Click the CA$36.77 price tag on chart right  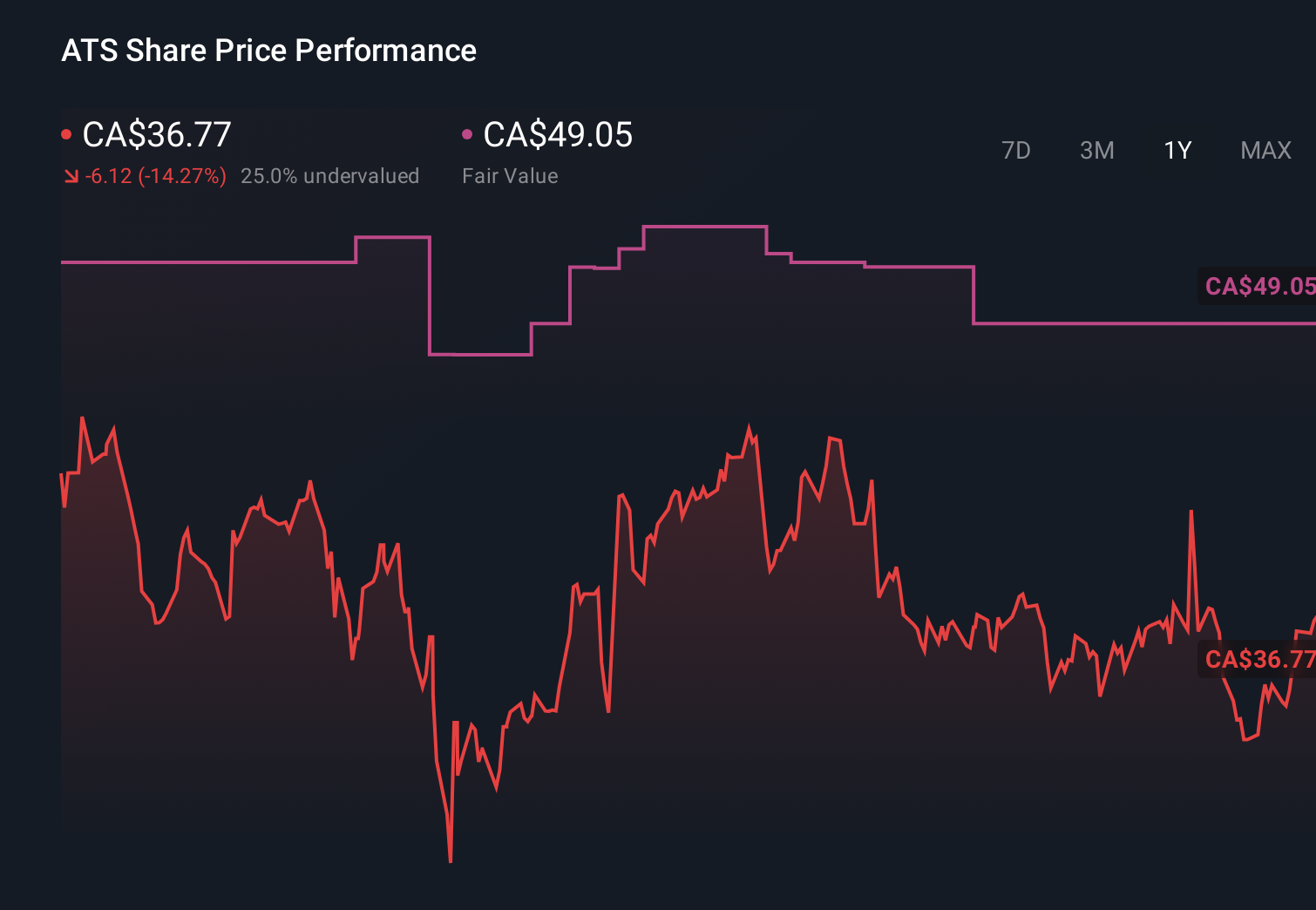1258,661
